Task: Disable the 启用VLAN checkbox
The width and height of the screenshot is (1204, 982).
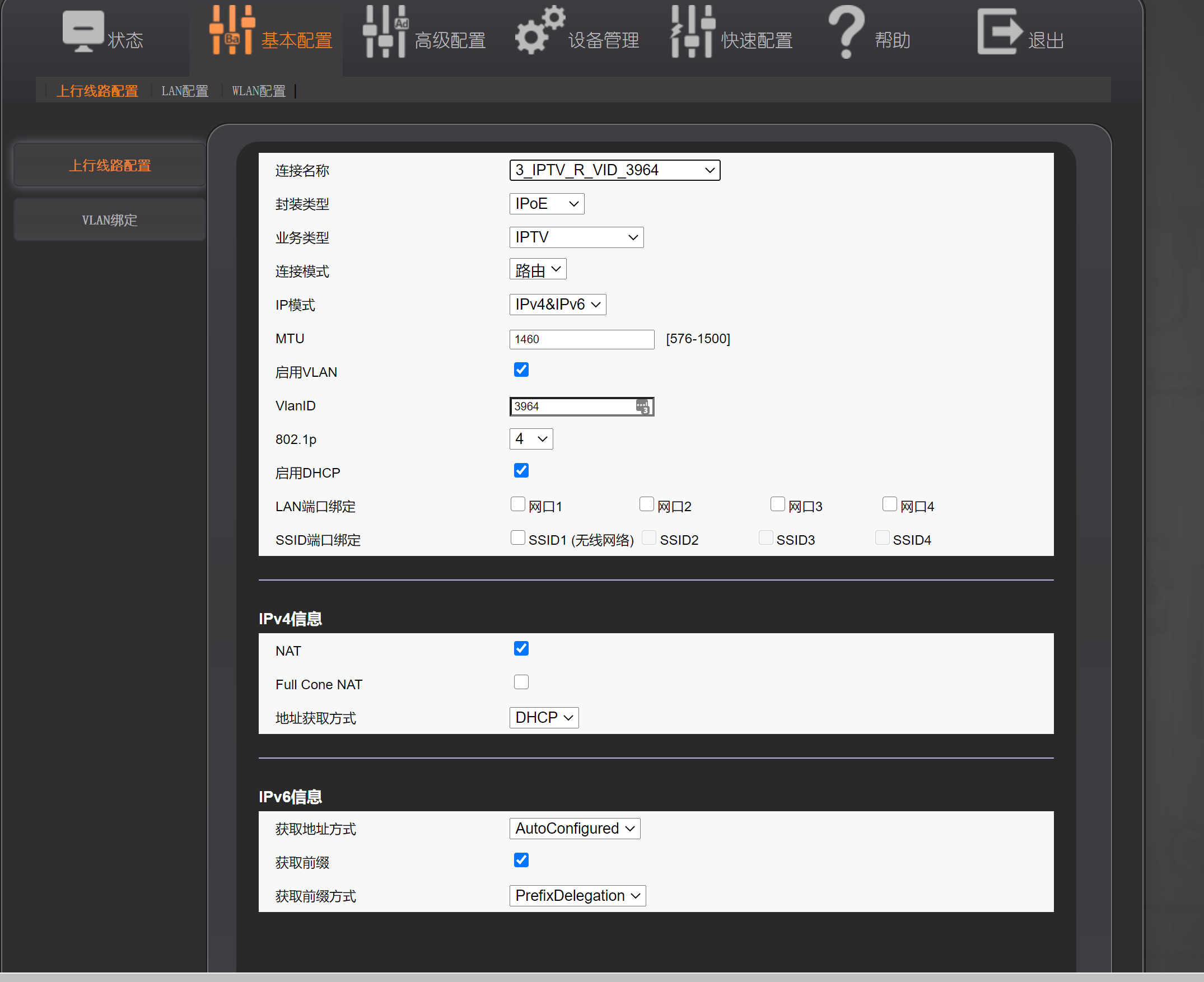Action: [521, 370]
